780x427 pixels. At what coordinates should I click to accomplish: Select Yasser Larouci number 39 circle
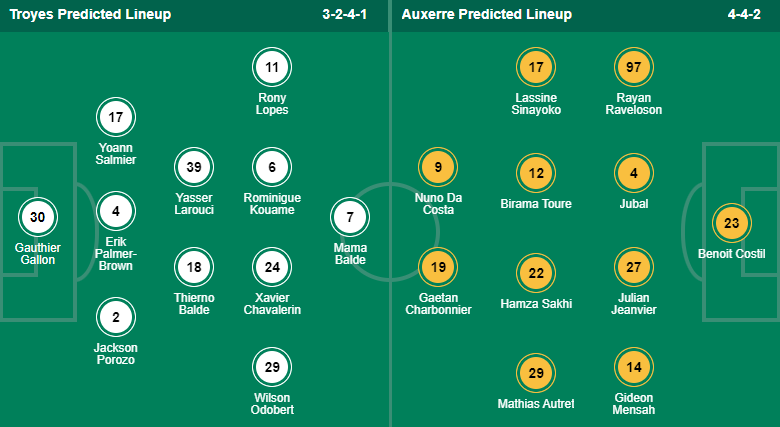point(194,167)
